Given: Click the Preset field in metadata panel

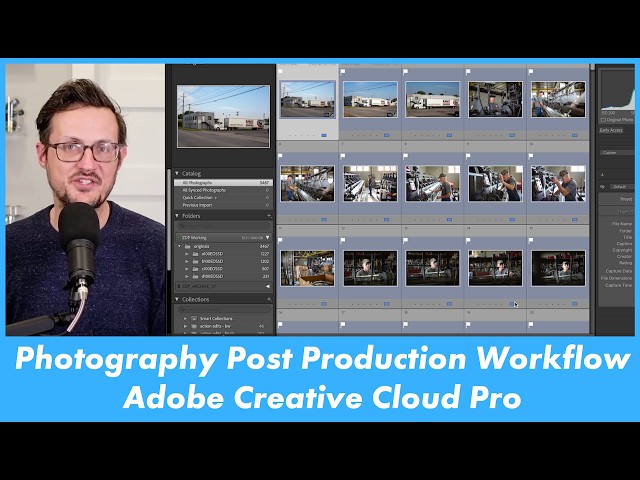Looking at the screenshot, I should pos(617,199).
